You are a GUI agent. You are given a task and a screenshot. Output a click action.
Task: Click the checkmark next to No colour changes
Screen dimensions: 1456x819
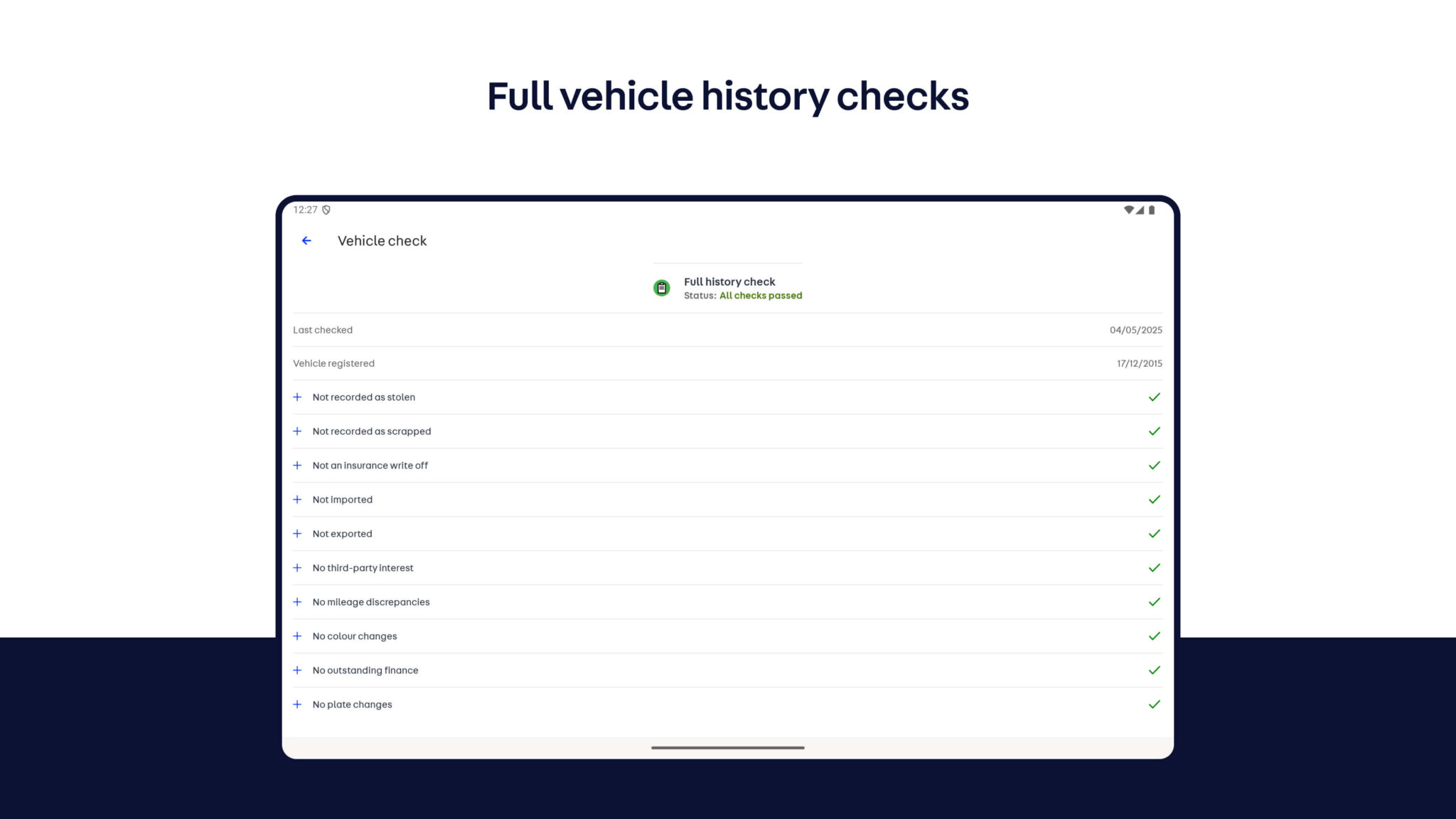point(1155,636)
